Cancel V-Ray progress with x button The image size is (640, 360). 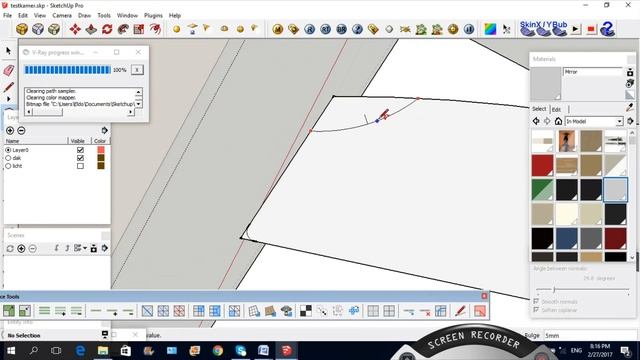[x=137, y=70]
